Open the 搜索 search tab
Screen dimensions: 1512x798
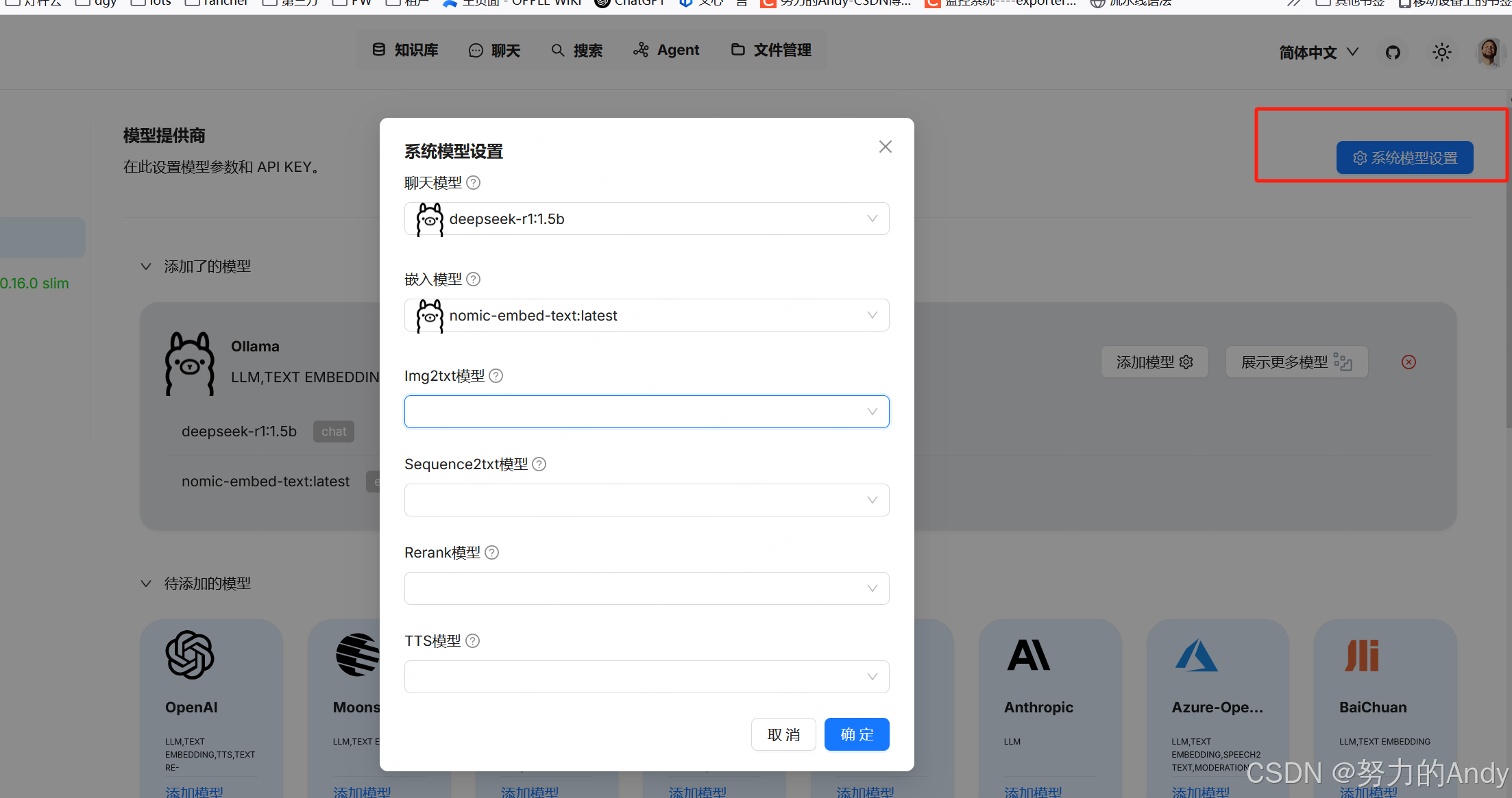pyautogui.click(x=577, y=50)
